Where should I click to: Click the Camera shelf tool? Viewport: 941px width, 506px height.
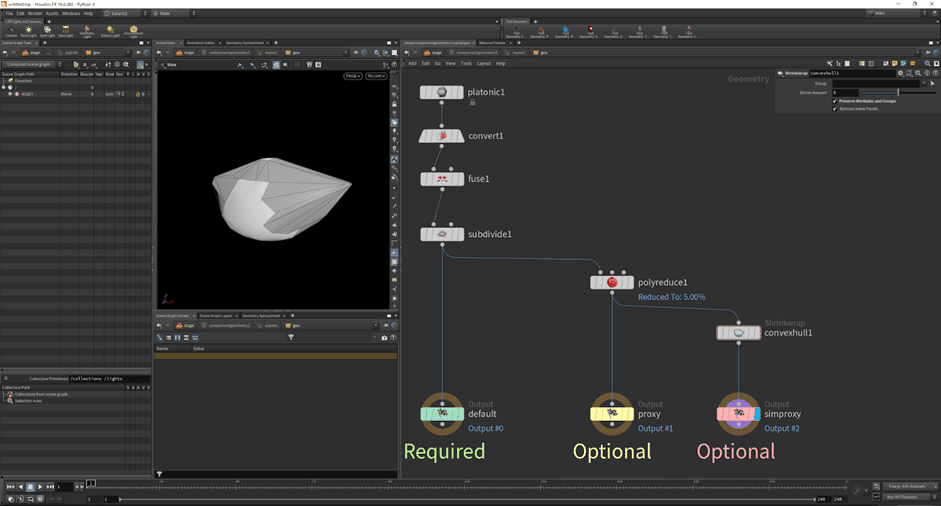point(10,31)
